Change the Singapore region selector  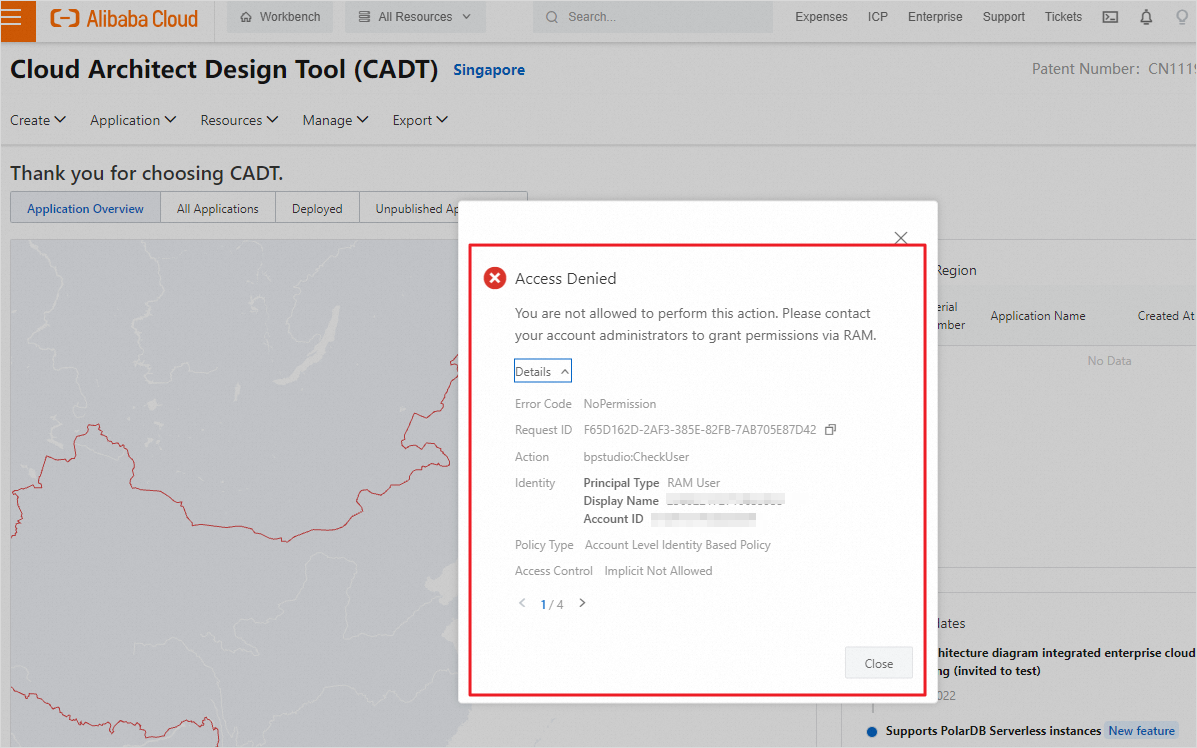[x=489, y=69]
